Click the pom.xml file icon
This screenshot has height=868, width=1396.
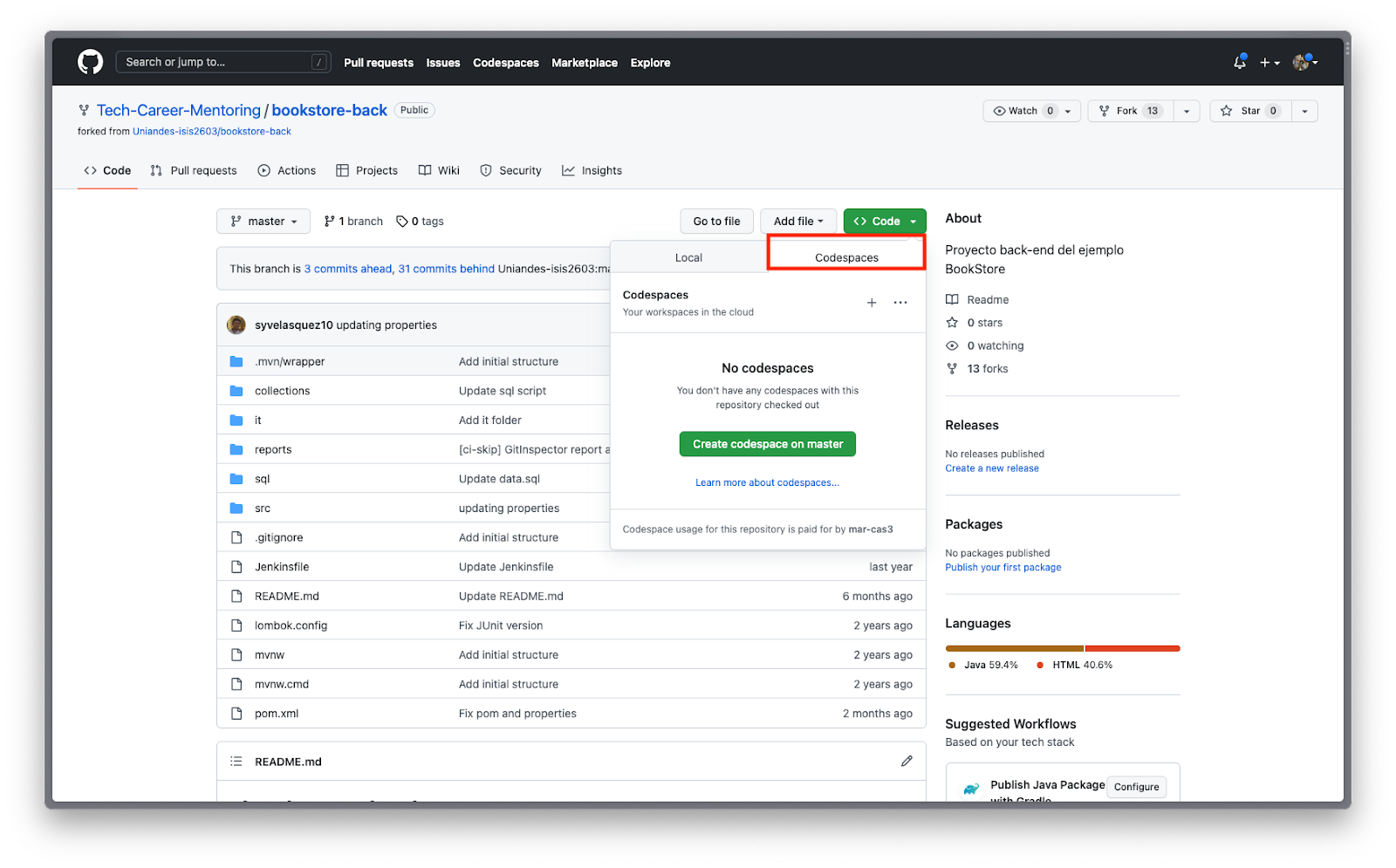pyautogui.click(x=236, y=714)
